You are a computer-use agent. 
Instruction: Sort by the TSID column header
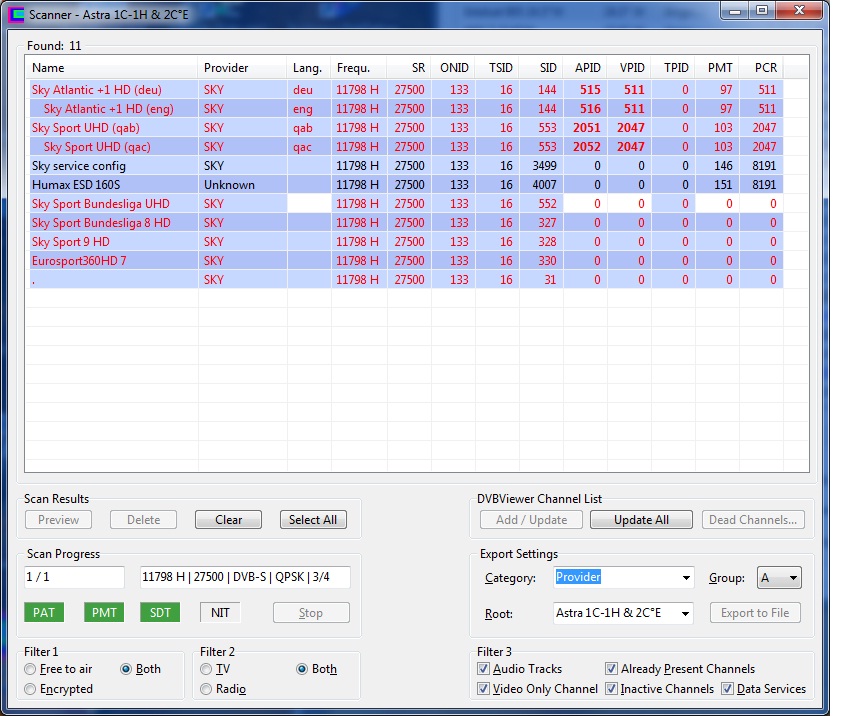pyautogui.click(x=497, y=68)
